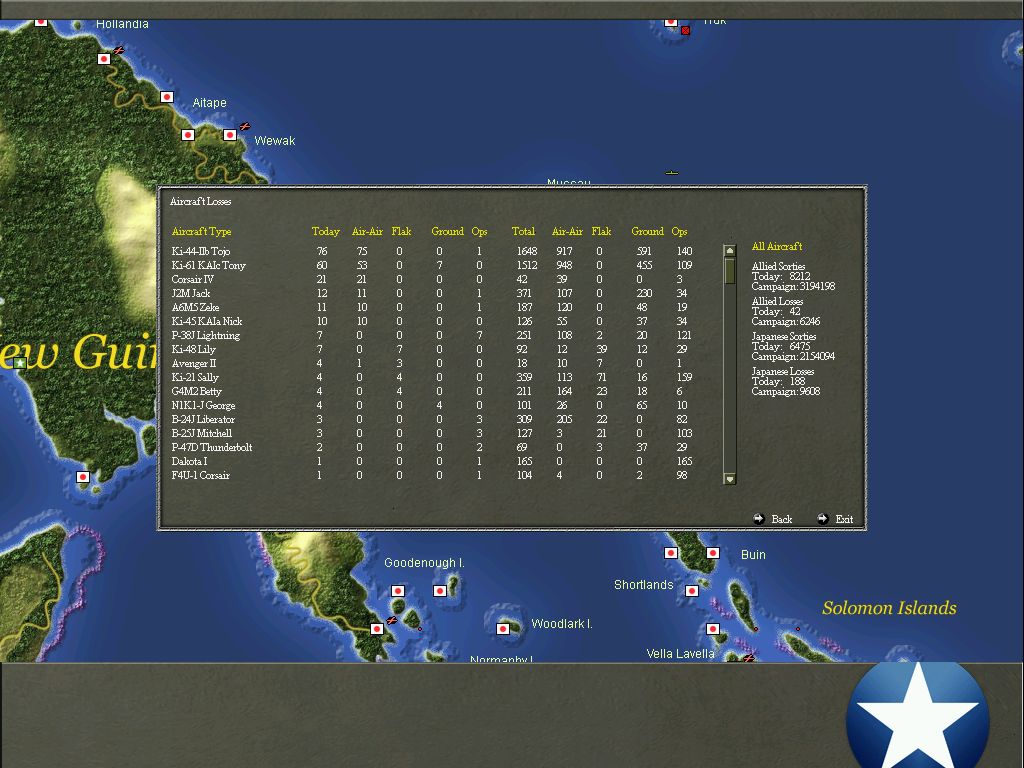
Task: Click the Aircraft Type column header
Action: tap(201, 231)
